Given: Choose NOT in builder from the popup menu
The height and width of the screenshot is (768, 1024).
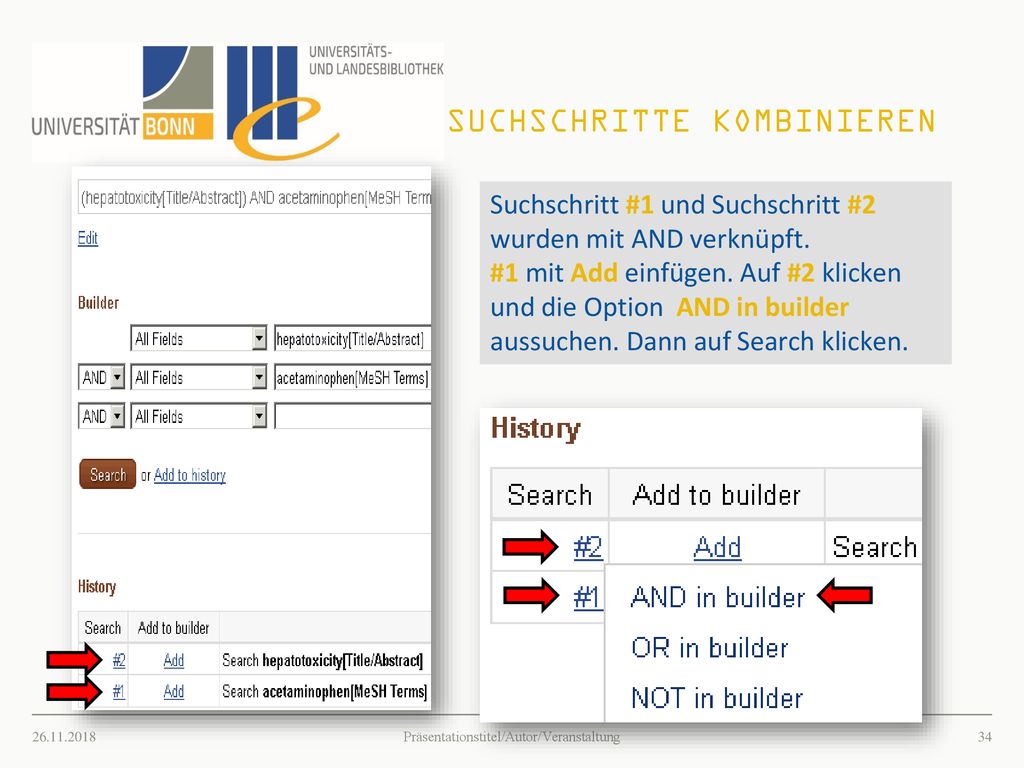Looking at the screenshot, I should (717, 698).
